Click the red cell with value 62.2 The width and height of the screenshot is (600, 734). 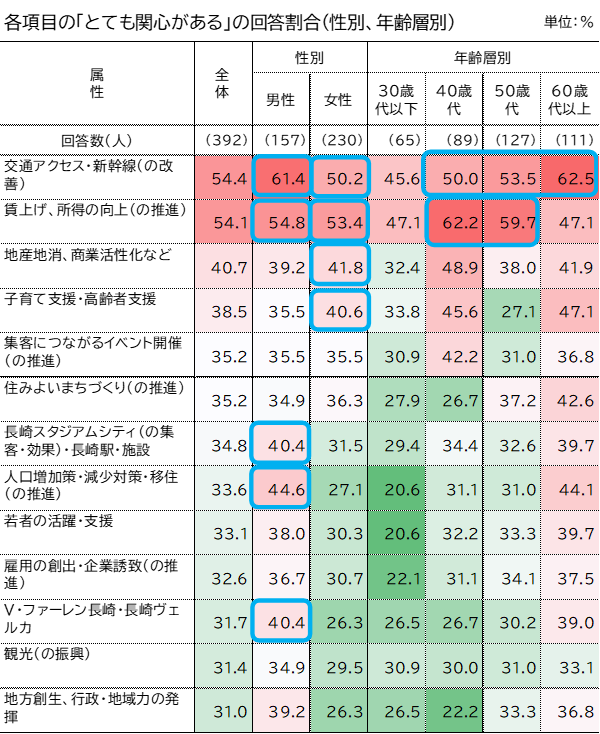(454, 222)
